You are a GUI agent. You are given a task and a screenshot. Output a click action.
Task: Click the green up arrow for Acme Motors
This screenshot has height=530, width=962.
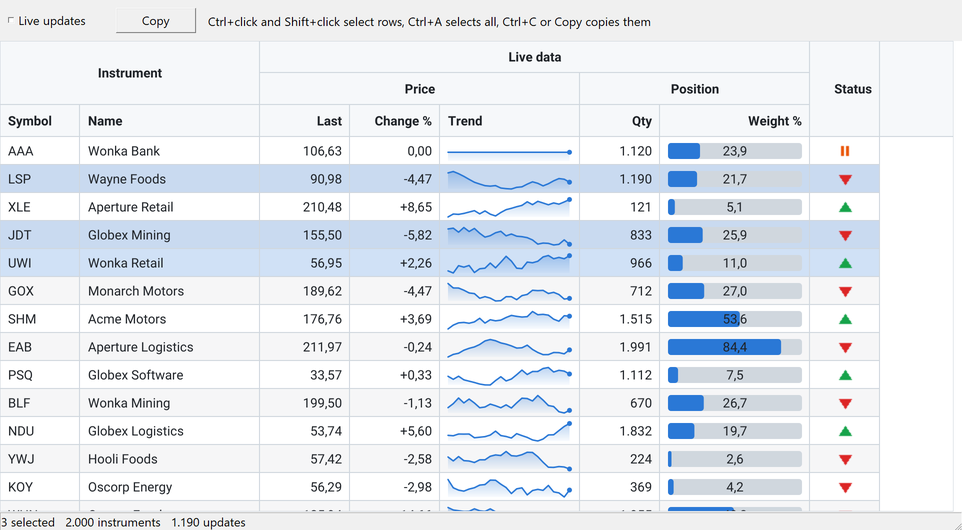[845, 319]
